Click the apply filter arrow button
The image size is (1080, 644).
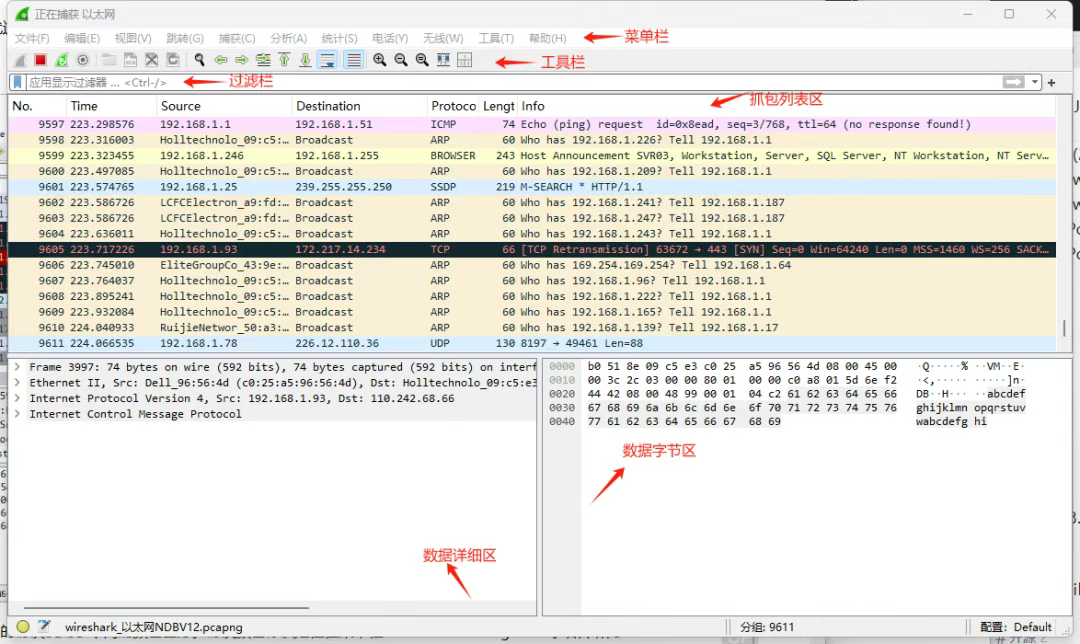[x=1014, y=82]
